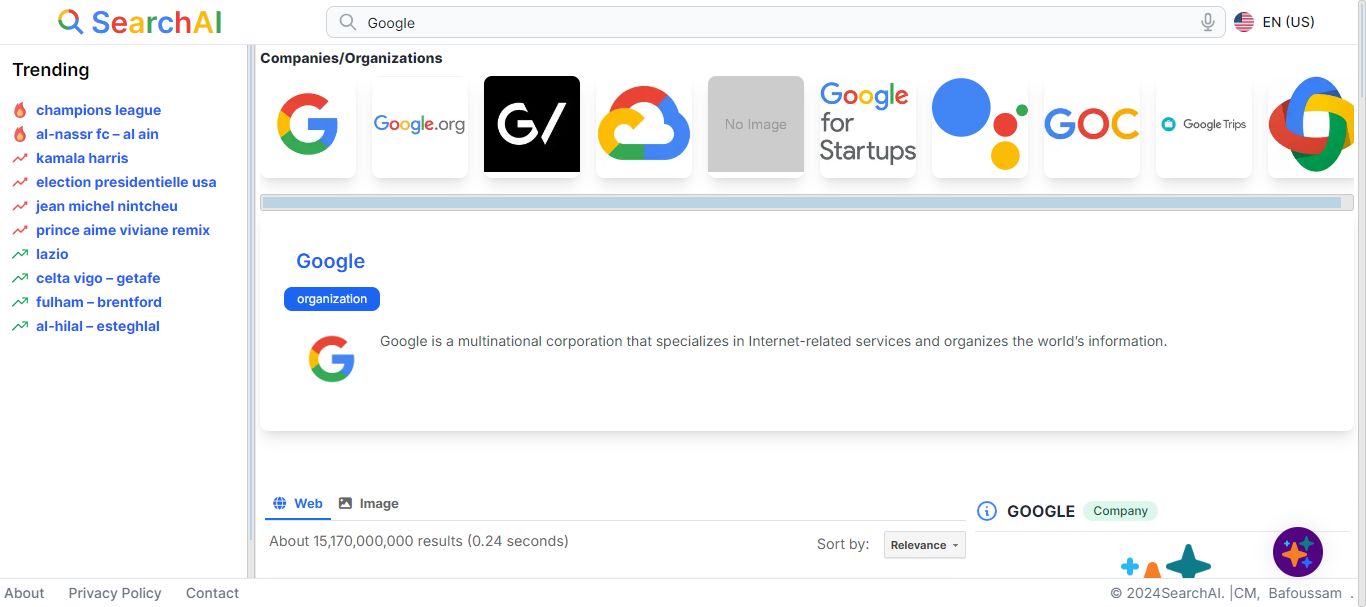Click the Privacy Policy footer link
1366x607 pixels.
[115, 593]
